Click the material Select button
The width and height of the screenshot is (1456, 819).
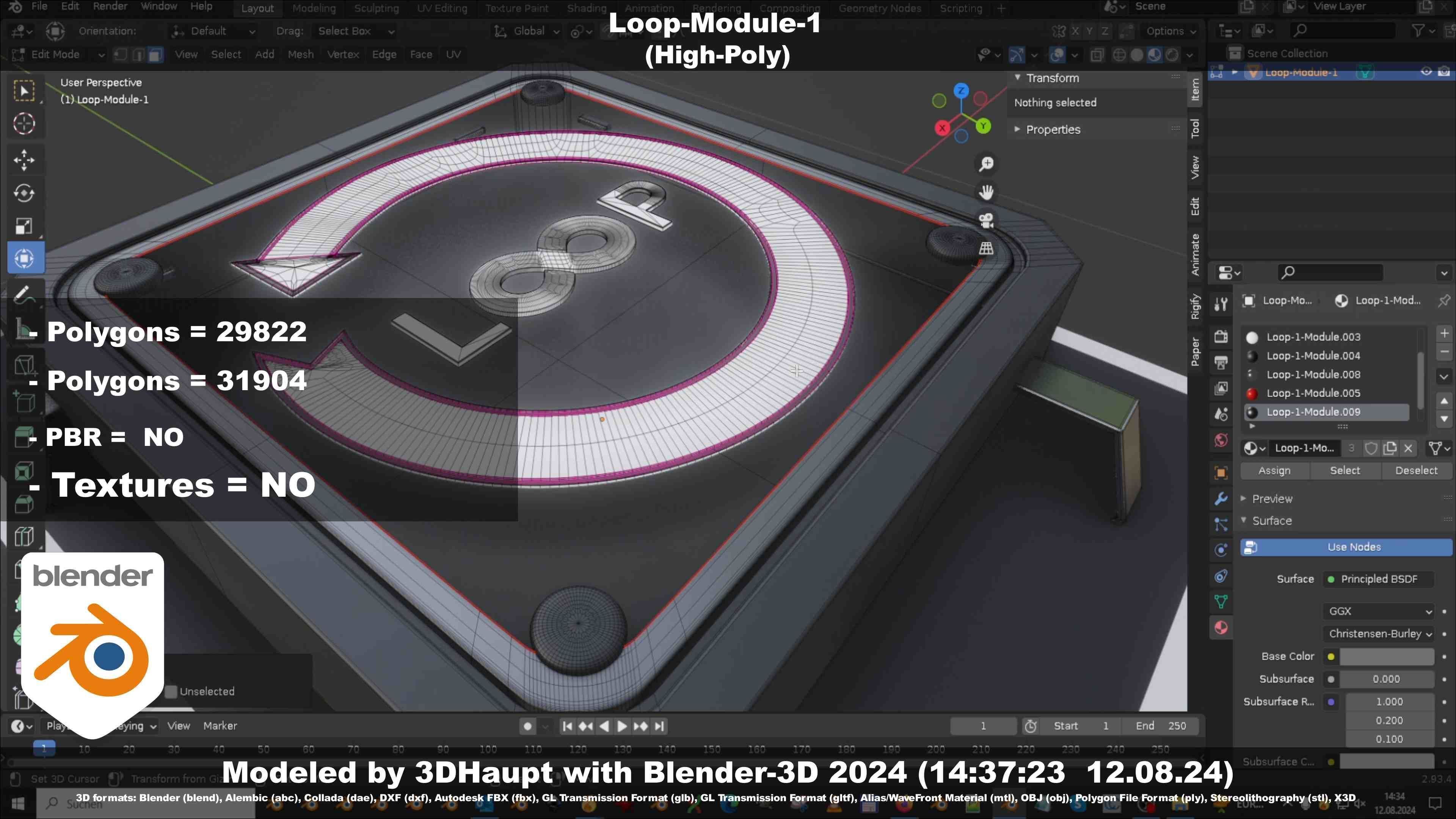(1345, 470)
